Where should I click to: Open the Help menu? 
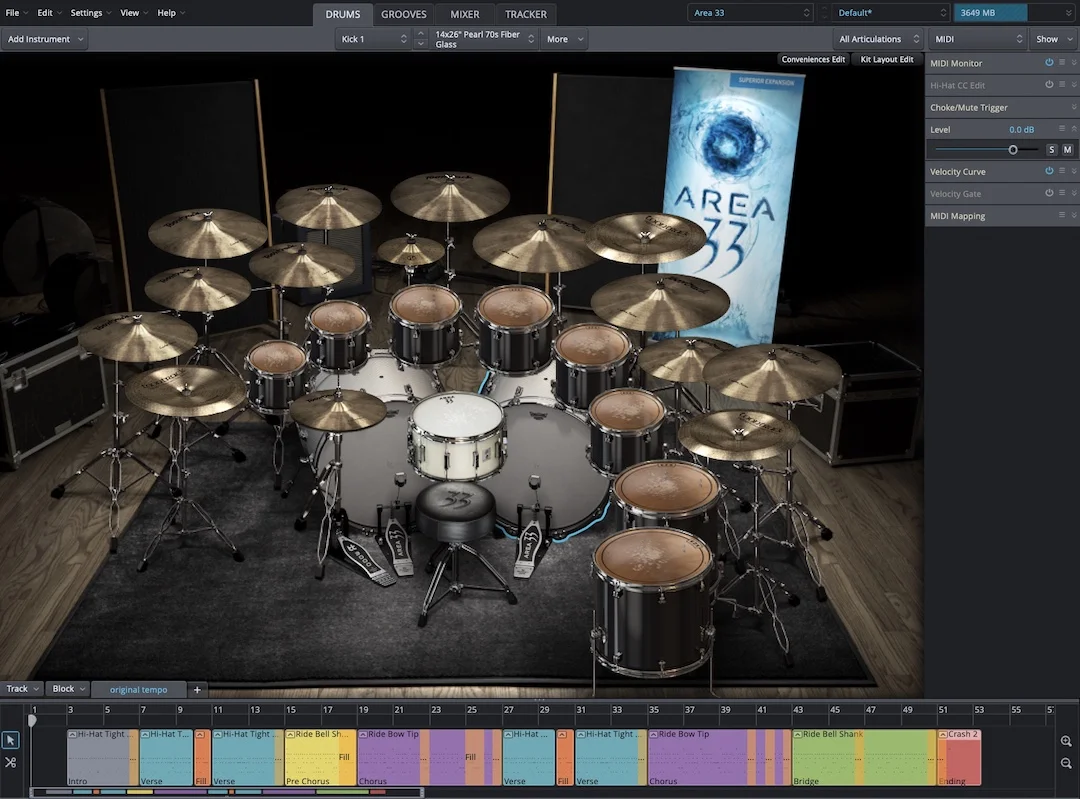[x=171, y=12]
